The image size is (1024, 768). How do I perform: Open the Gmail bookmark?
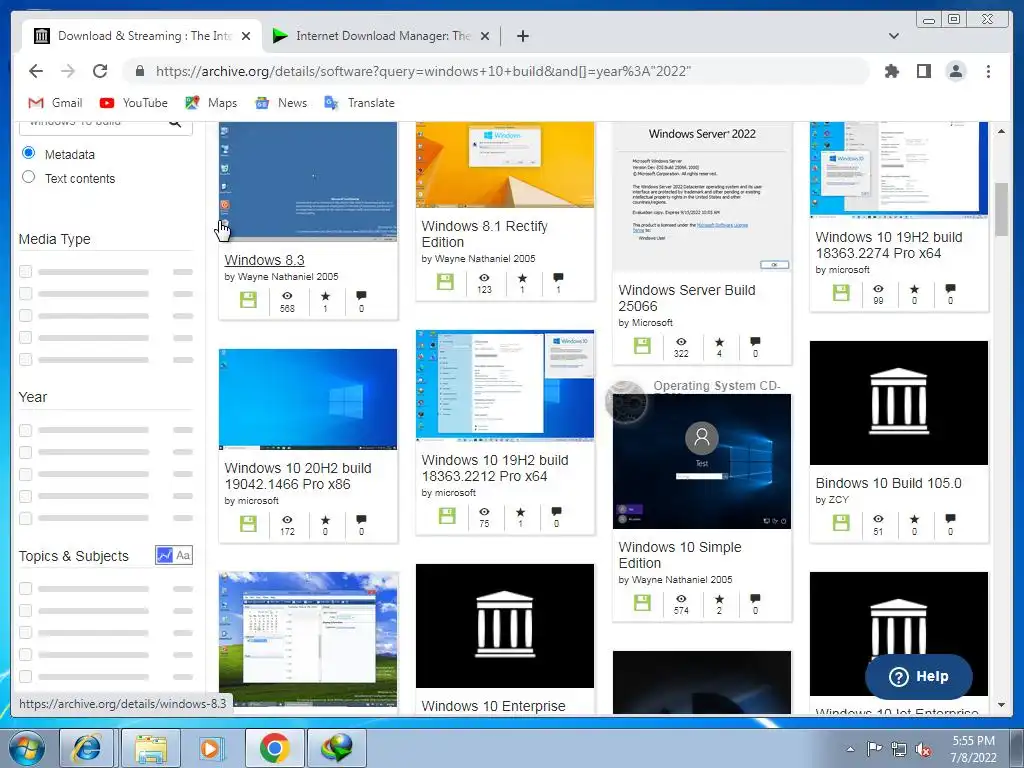(55, 103)
